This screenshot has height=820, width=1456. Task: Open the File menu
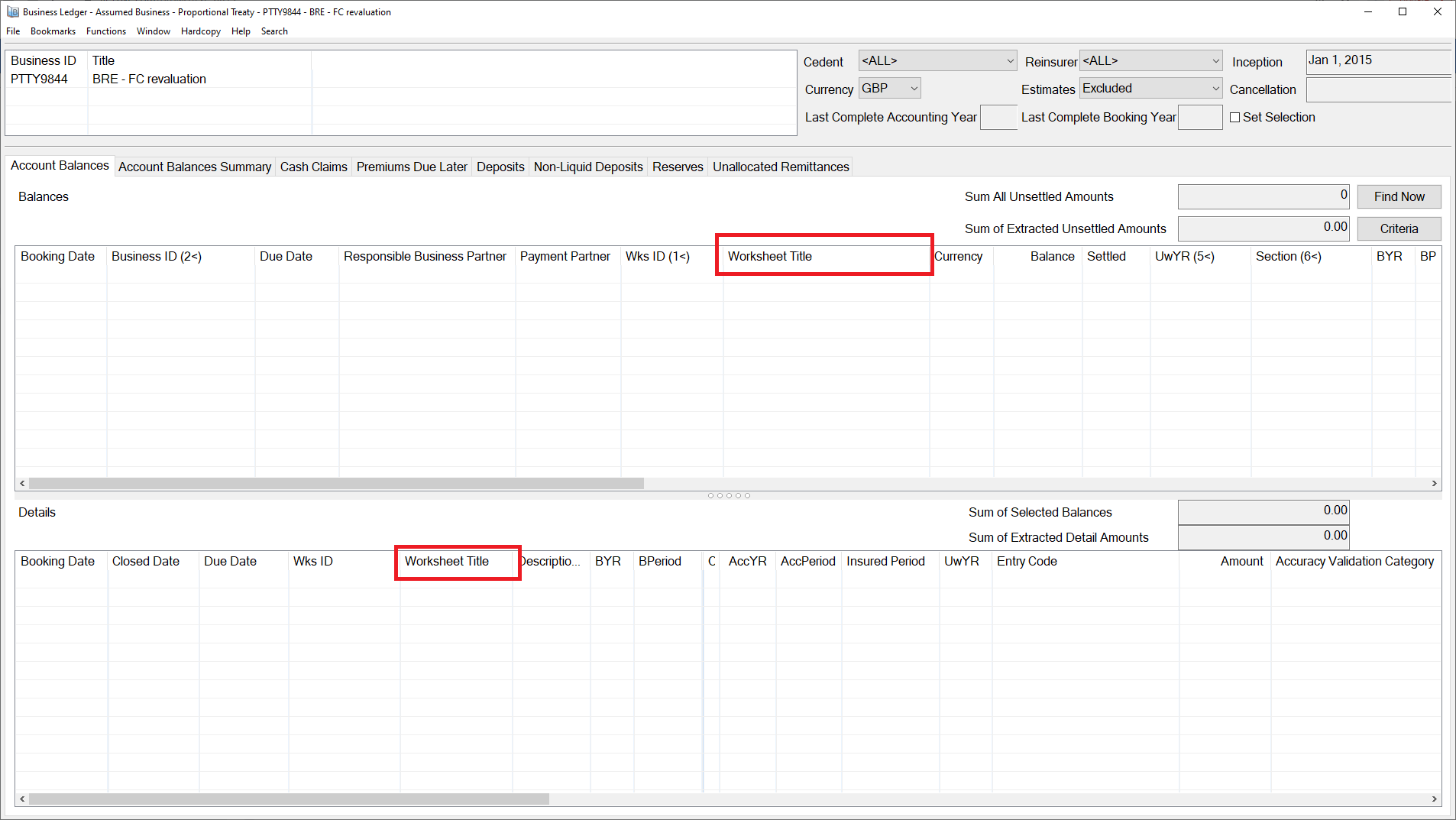click(12, 31)
